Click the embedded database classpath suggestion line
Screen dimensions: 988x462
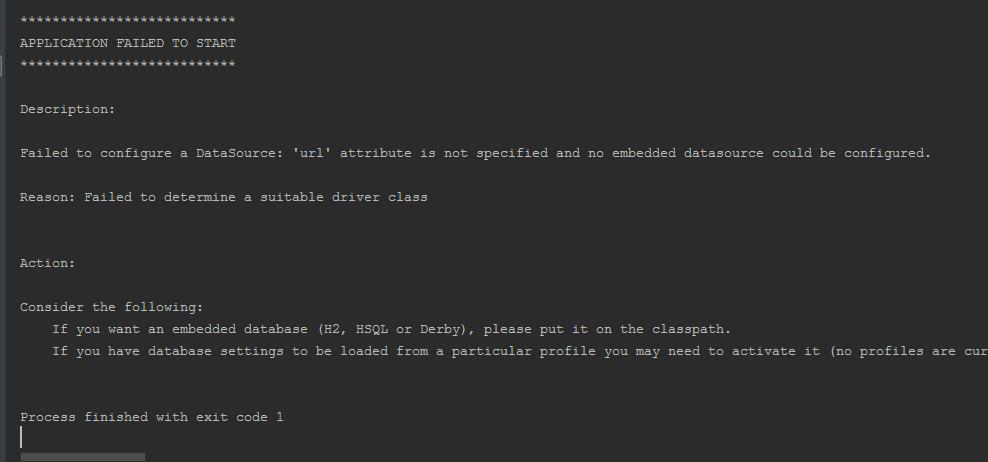pyautogui.click(x=392, y=329)
